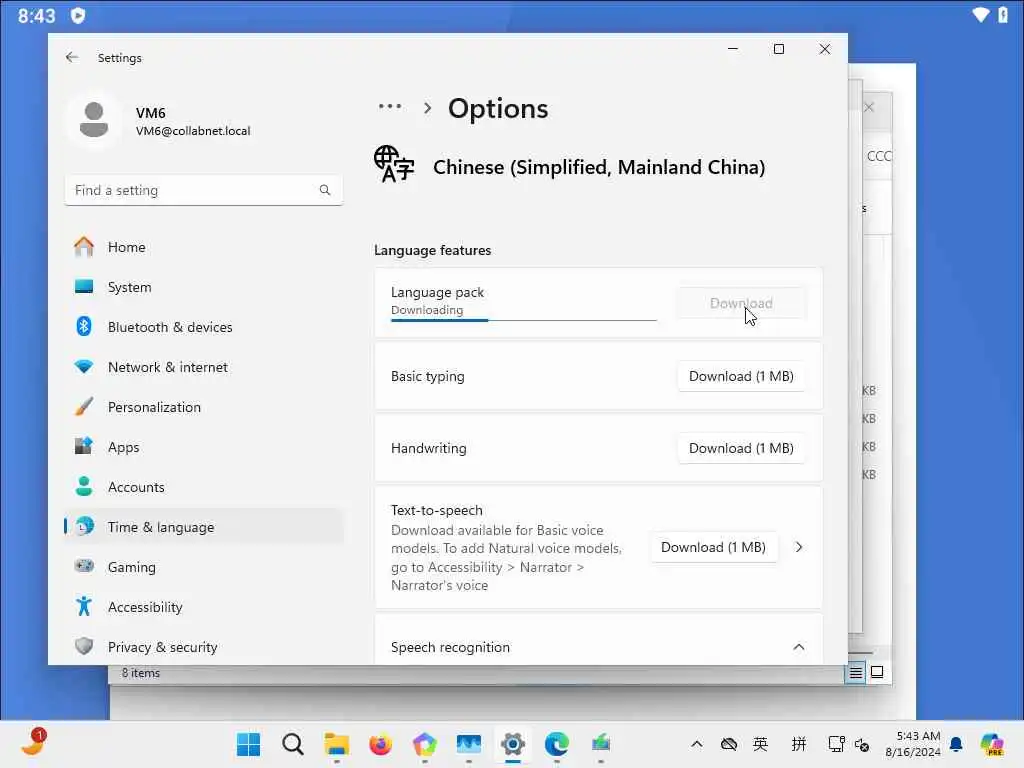Open the weather widget icon on taskbar
Viewport: 1024px width, 768px height.
(x=33, y=743)
